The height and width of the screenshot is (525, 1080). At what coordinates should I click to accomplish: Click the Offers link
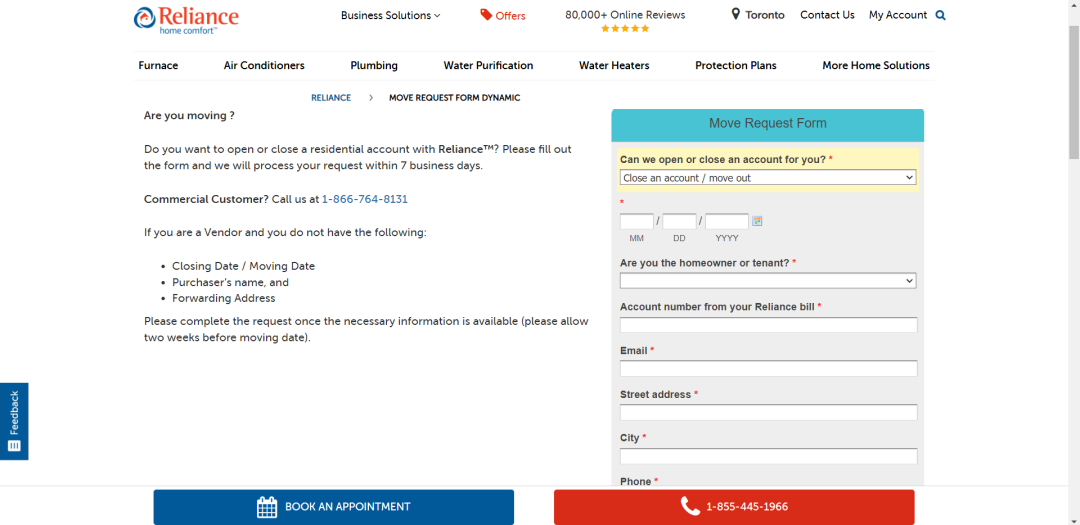[510, 16]
